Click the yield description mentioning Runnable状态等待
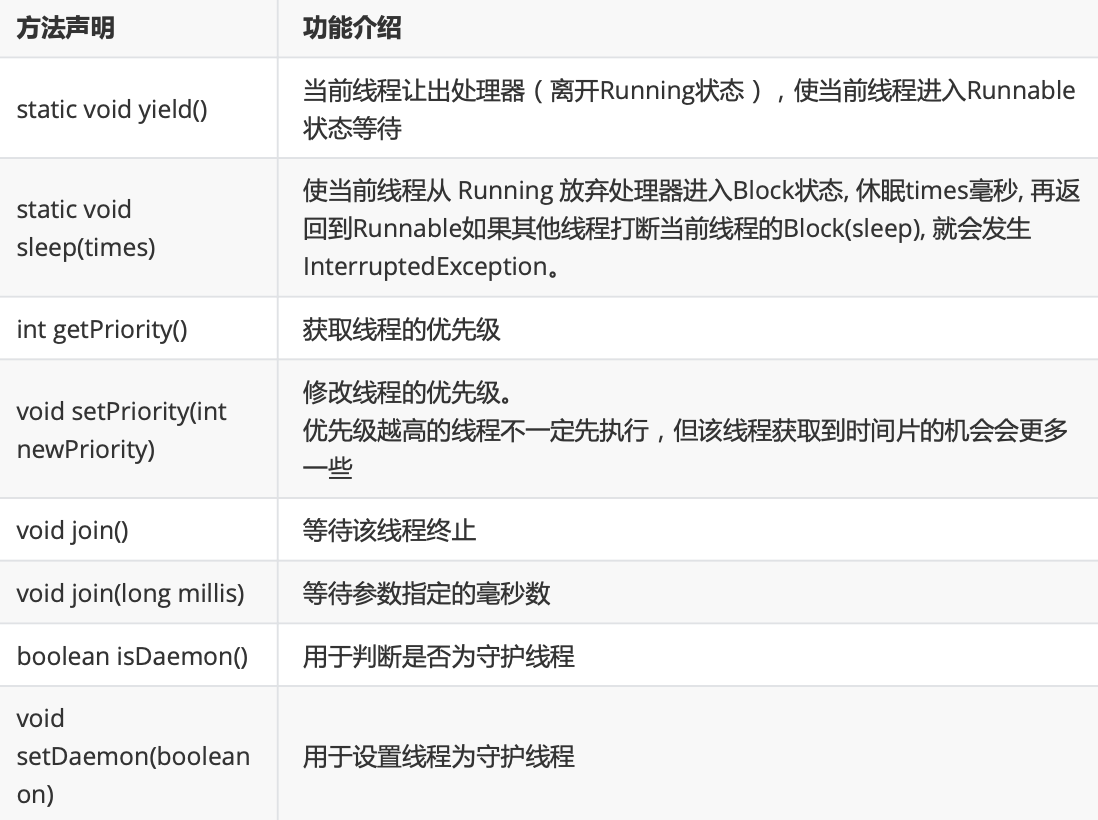This screenshot has width=1098, height=820. [x=689, y=109]
